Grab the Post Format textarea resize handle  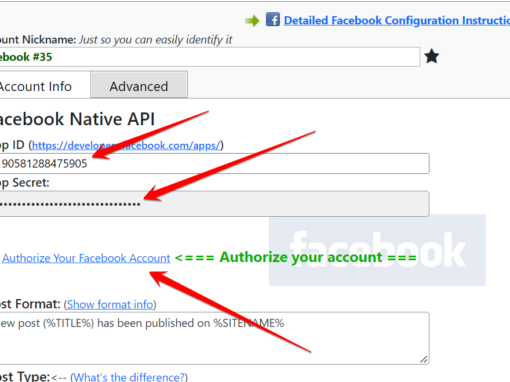(423, 359)
